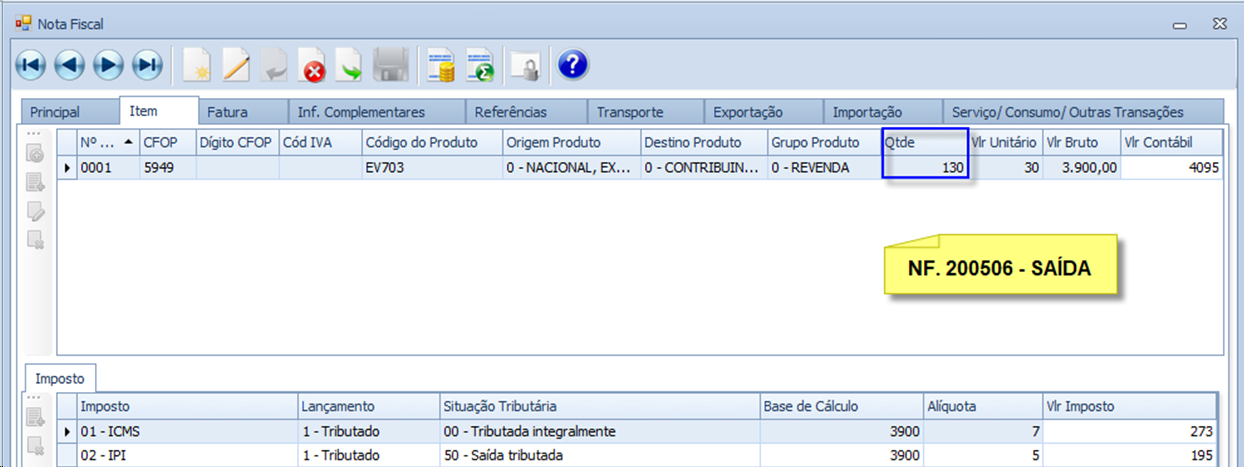Go to the next record
1244x467 pixels.
pyautogui.click(x=108, y=66)
